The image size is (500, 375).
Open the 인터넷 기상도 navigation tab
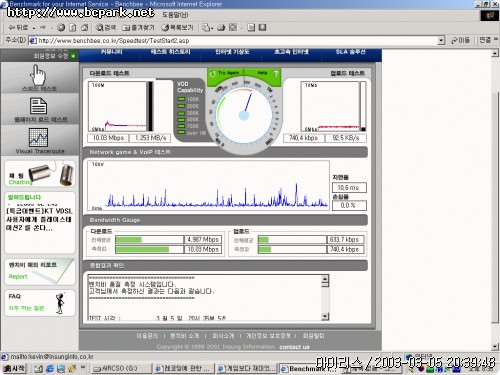232,52
